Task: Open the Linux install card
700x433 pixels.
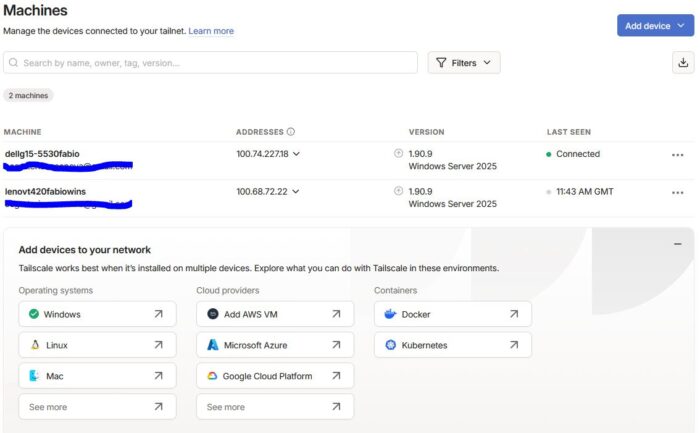Action: click(x=97, y=345)
